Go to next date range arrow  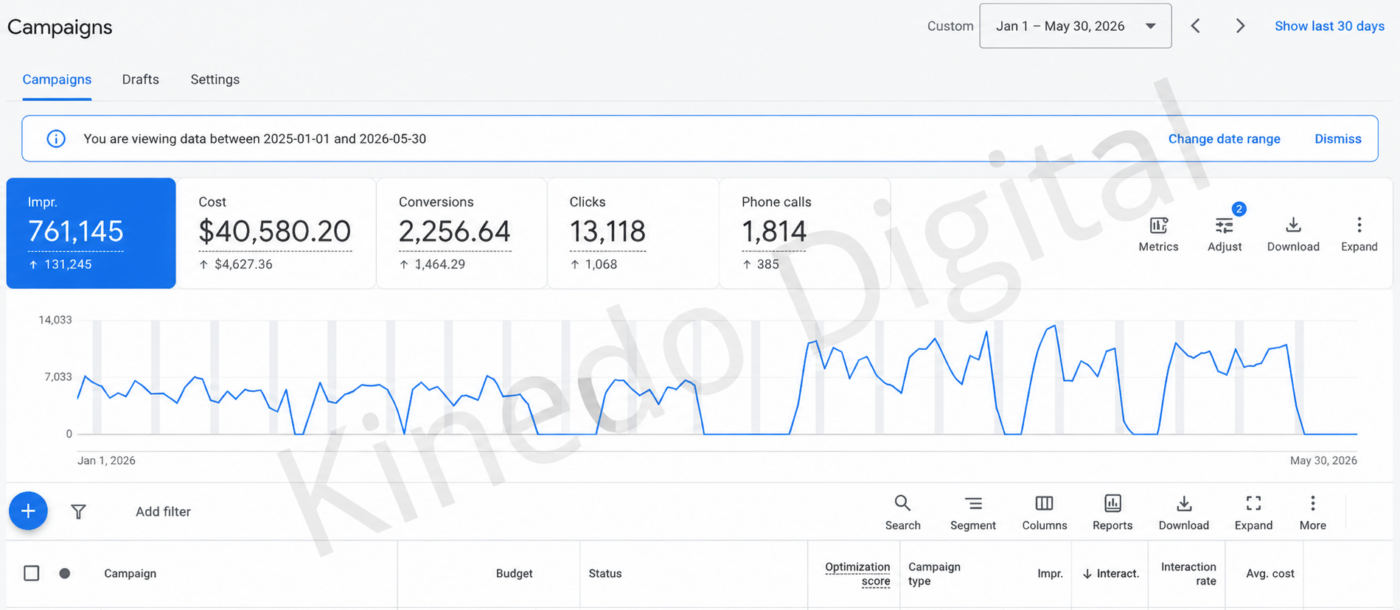tap(1240, 26)
